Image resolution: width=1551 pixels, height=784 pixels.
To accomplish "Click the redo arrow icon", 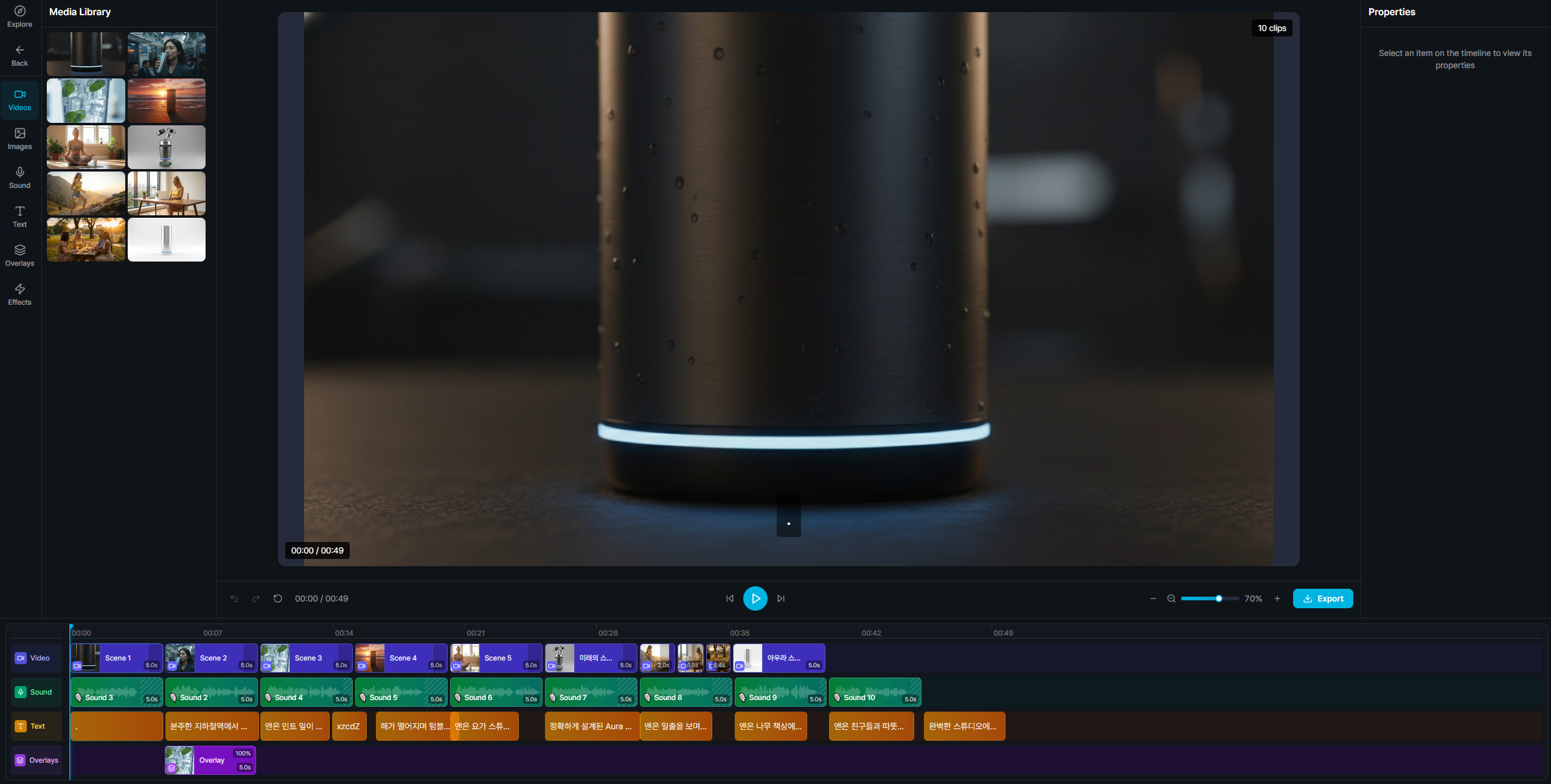I will tap(256, 598).
